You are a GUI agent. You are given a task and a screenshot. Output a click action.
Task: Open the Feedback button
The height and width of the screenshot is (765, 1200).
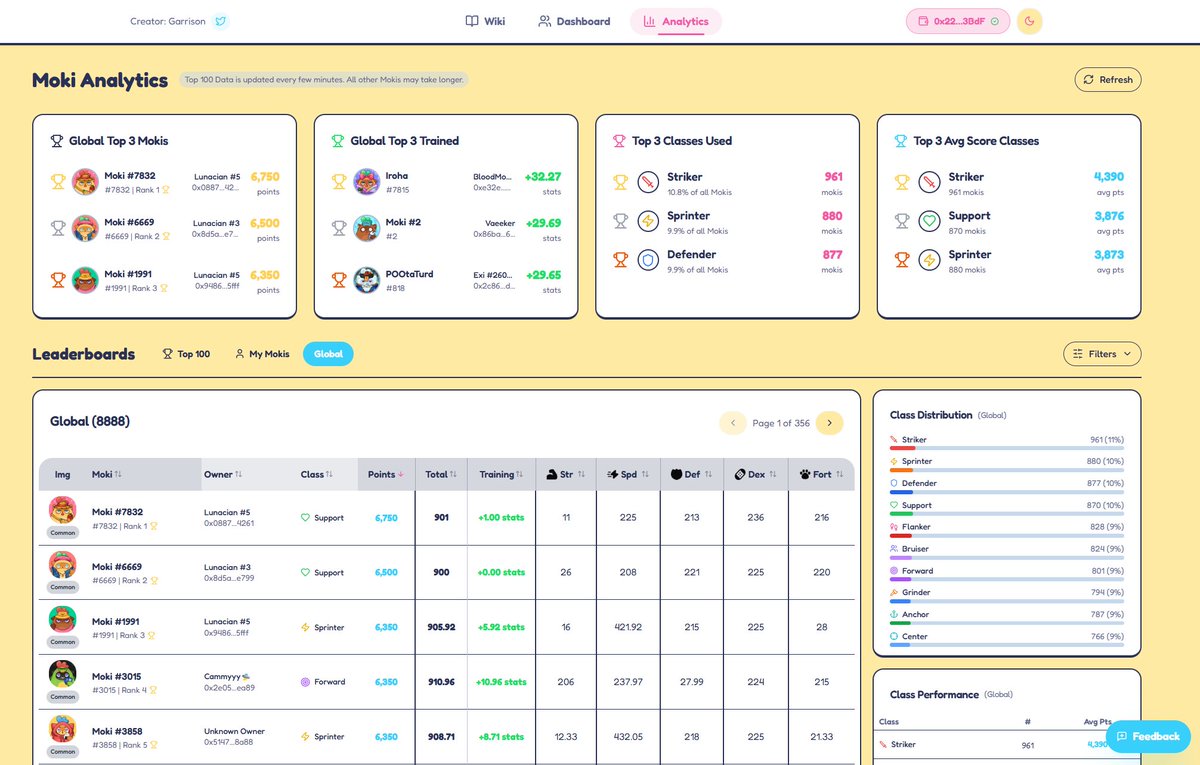pos(1148,736)
